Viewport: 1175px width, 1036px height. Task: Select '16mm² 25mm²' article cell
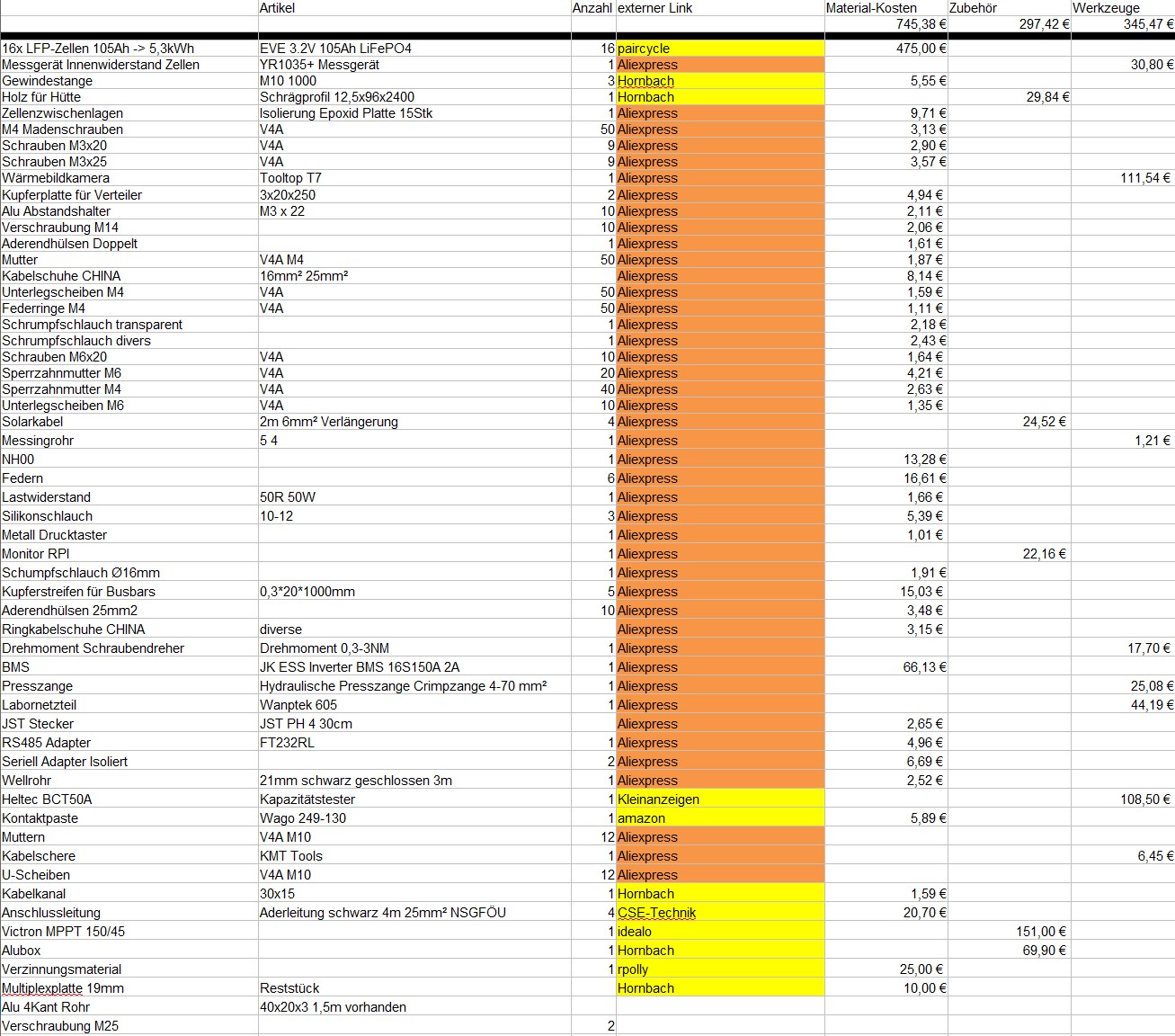pos(414,276)
